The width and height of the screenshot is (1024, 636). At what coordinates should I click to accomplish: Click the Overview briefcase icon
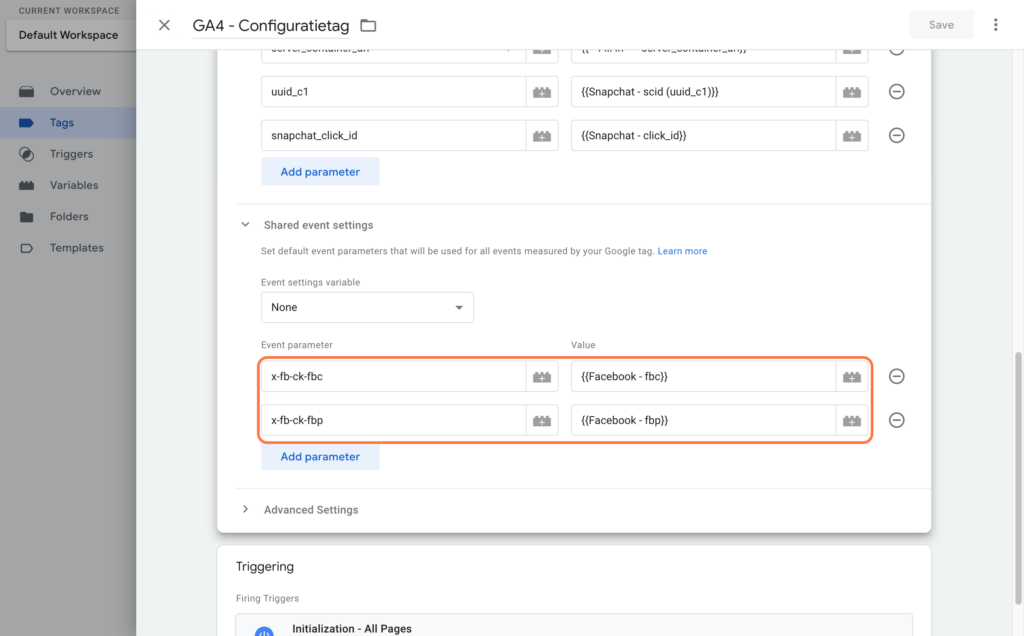click(27, 91)
